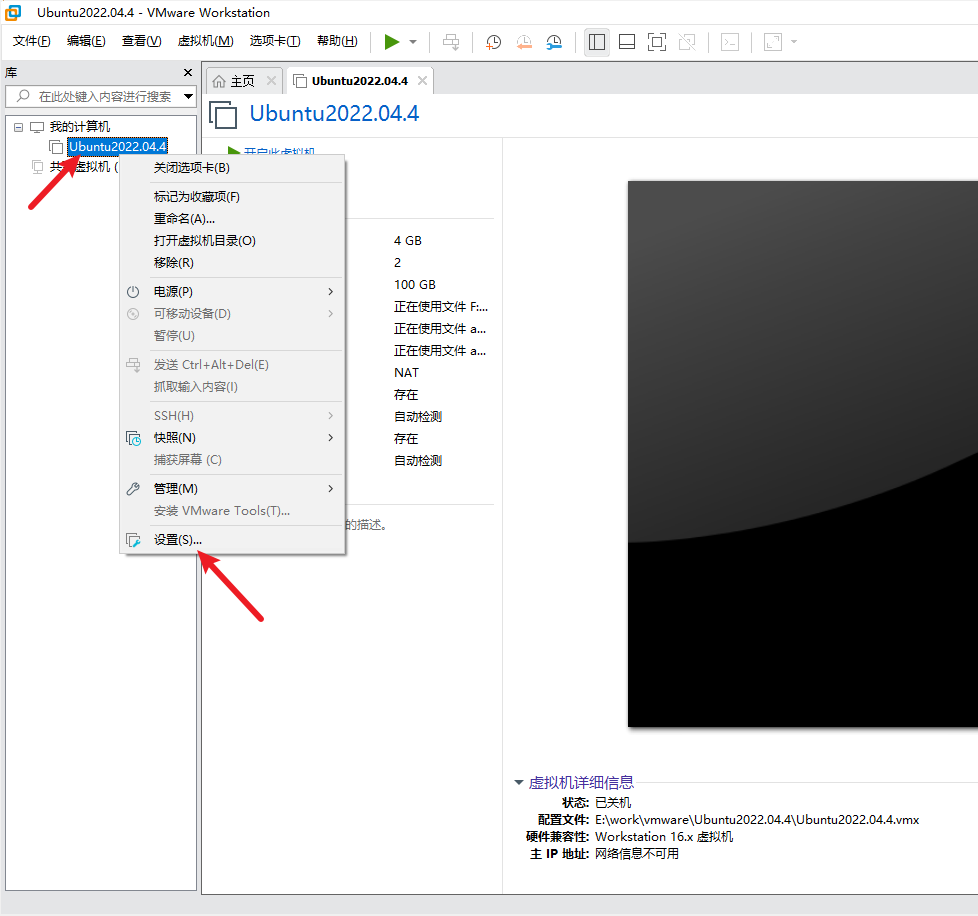978x916 pixels.
Task: Open the 编辑(E) menu
Action: [86, 41]
